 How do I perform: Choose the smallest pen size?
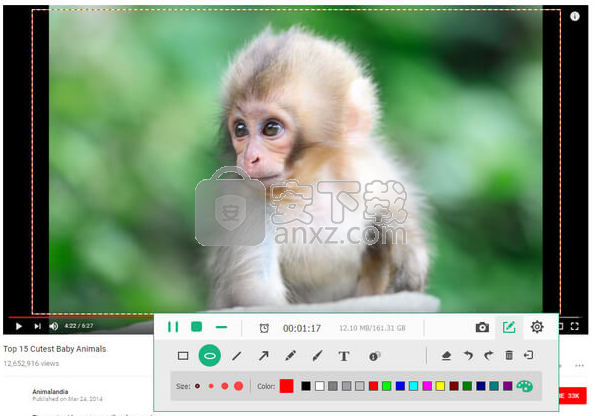click(x=197, y=386)
